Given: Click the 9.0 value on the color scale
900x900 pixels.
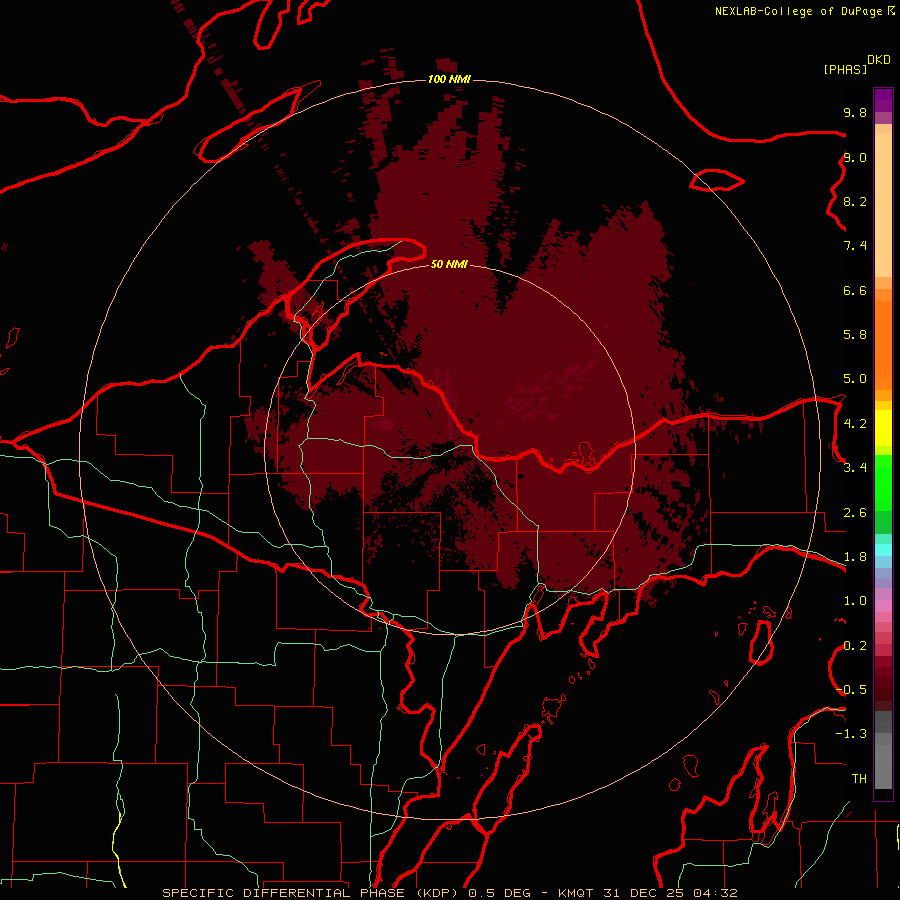Looking at the screenshot, I should [x=855, y=157].
